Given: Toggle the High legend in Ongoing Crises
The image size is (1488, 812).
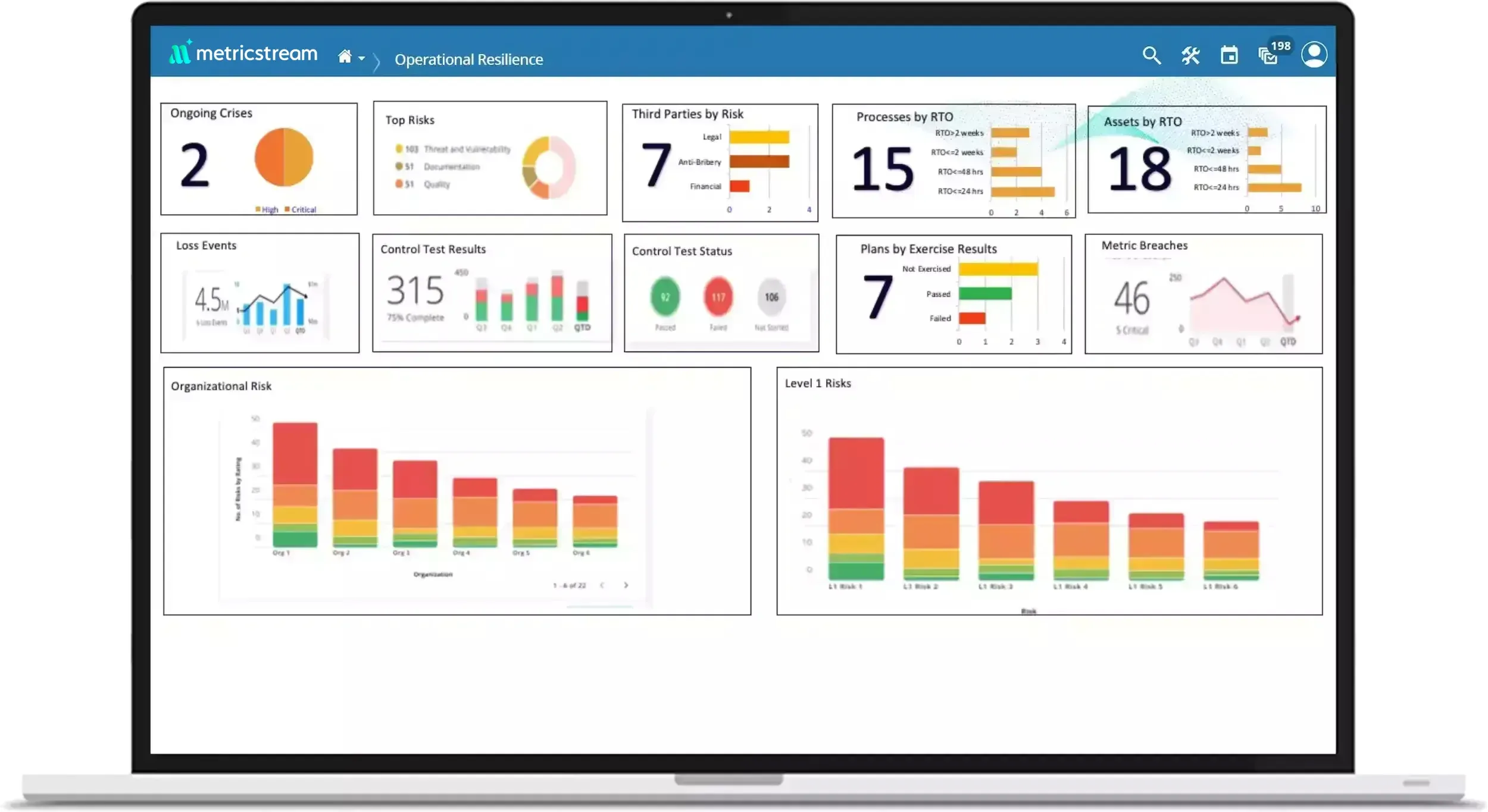Looking at the screenshot, I should coord(267,209).
